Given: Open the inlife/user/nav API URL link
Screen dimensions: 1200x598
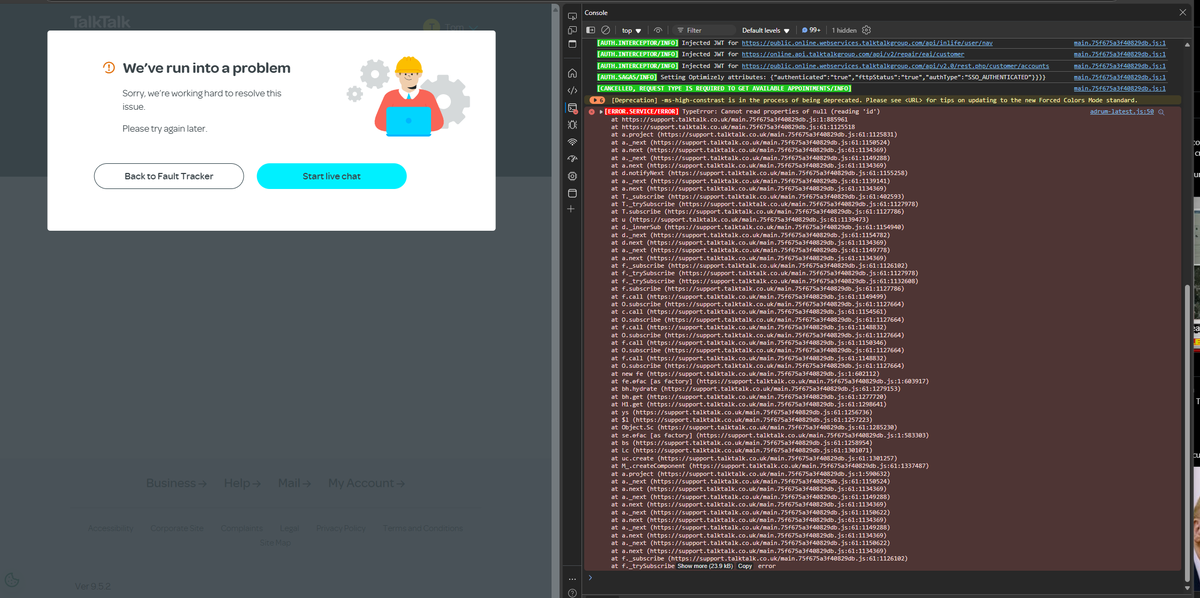Looking at the screenshot, I should coord(868,43).
